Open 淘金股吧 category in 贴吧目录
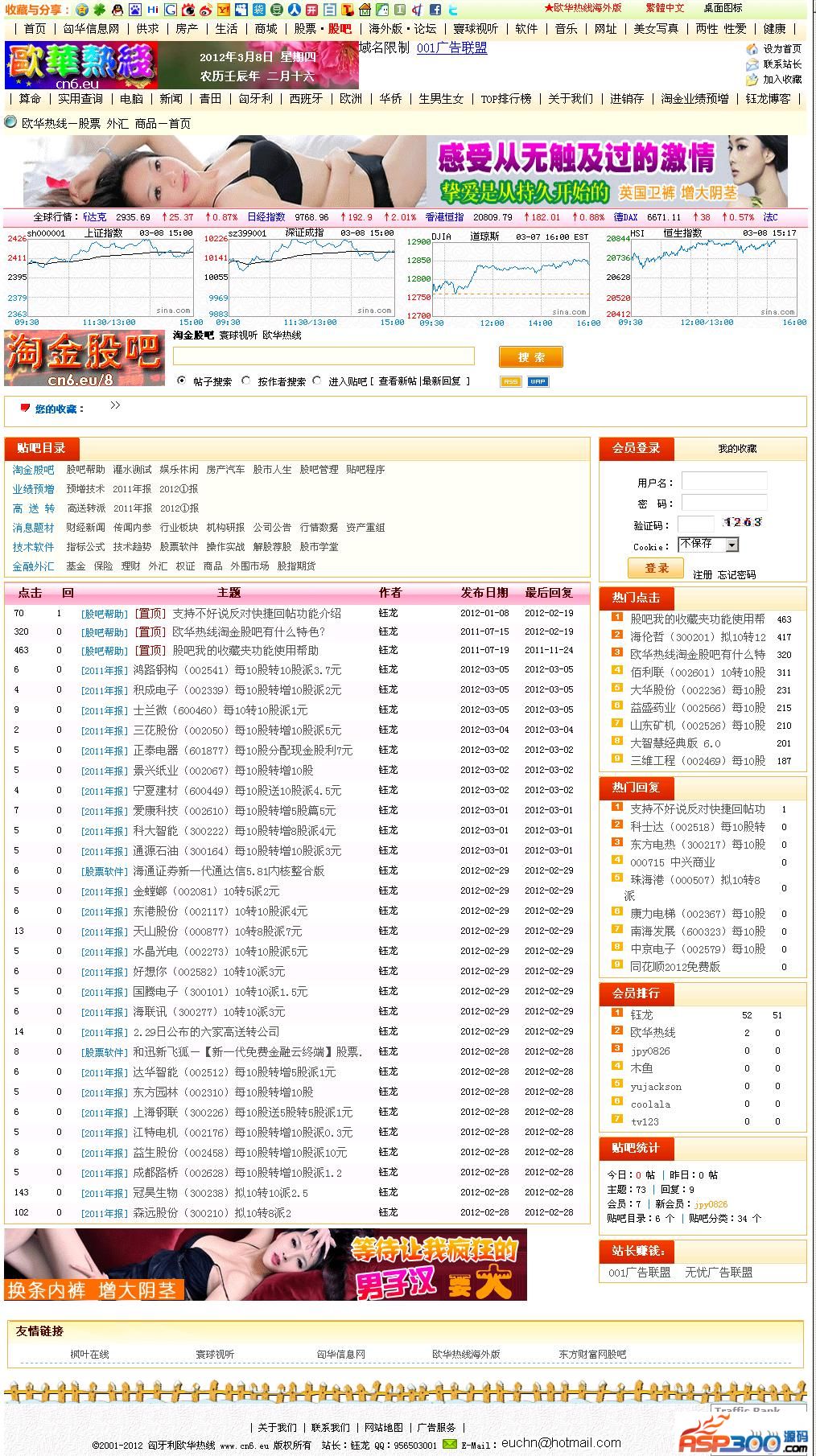The image size is (816, 1456). (x=33, y=470)
